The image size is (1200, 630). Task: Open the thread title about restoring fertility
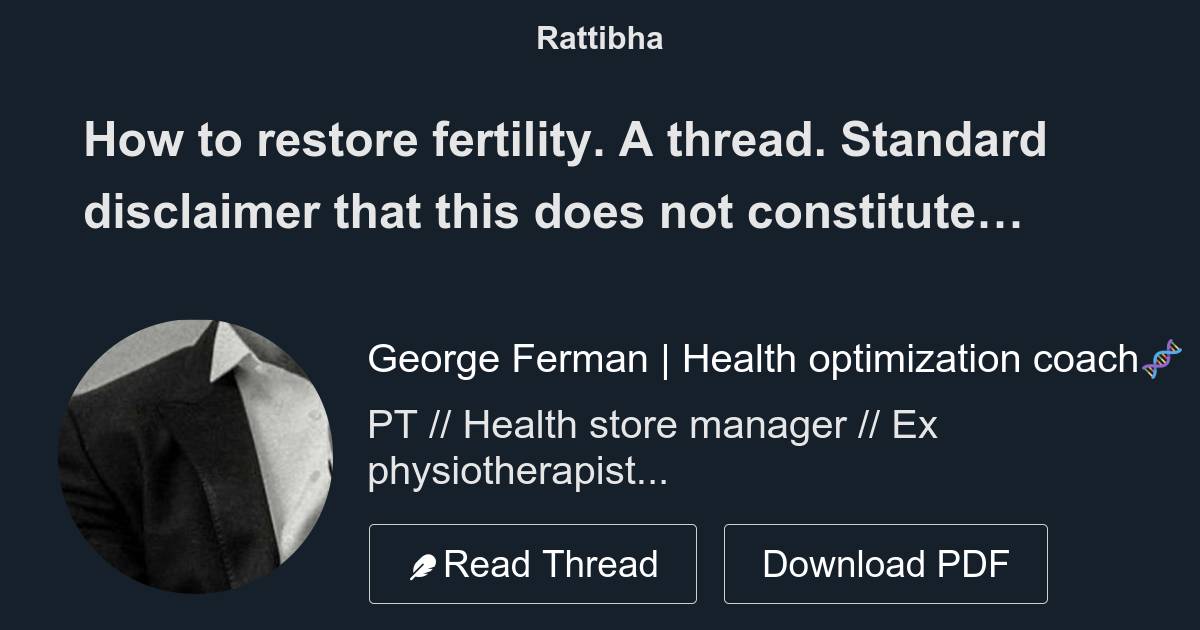(565, 176)
